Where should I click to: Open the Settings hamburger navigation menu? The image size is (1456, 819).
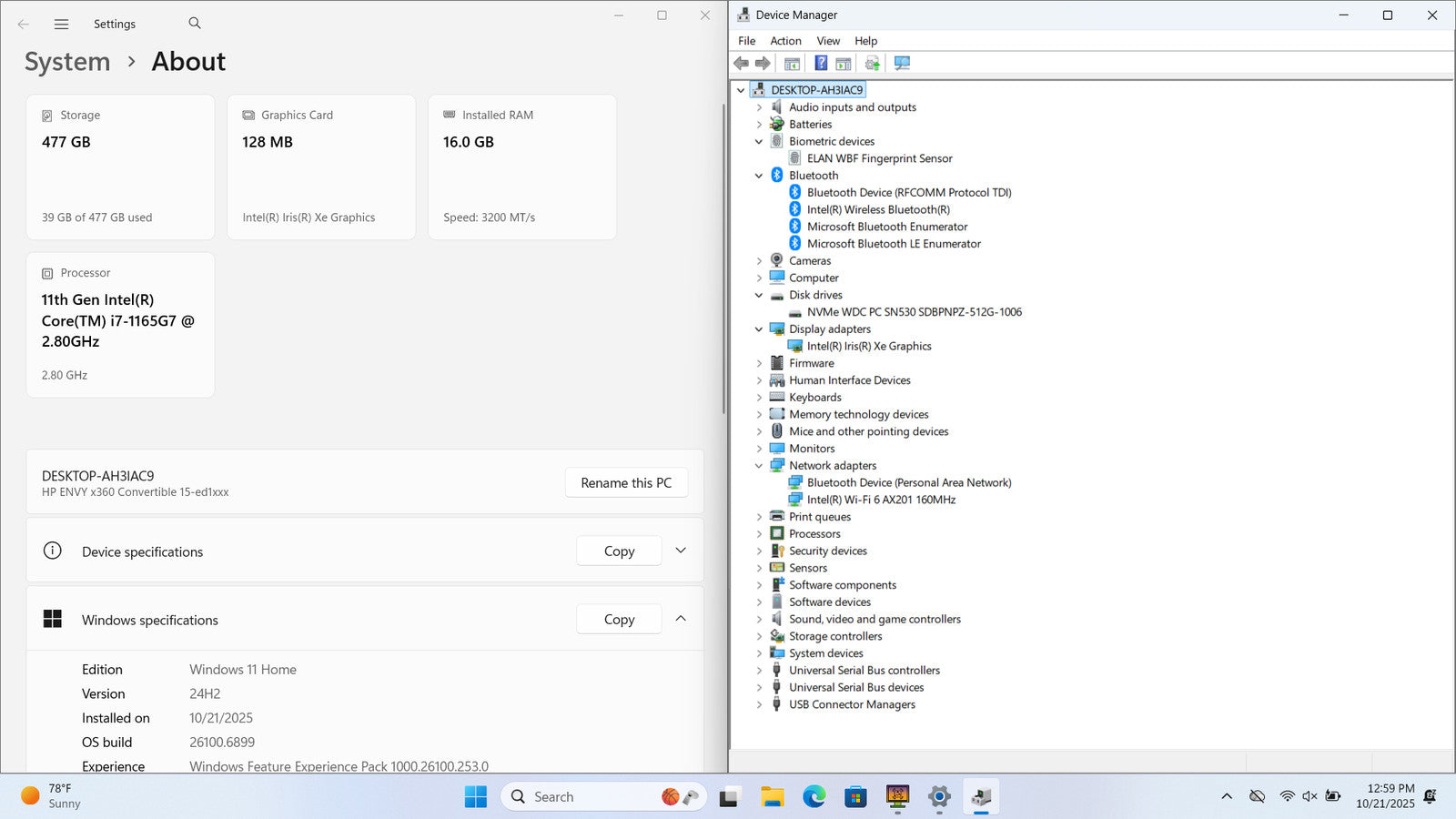[61, 25]
